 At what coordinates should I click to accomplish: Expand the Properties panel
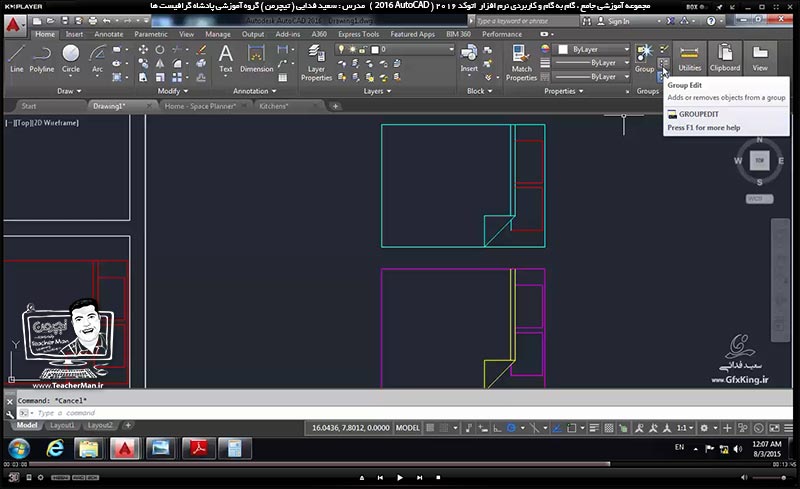pos(563,91)
